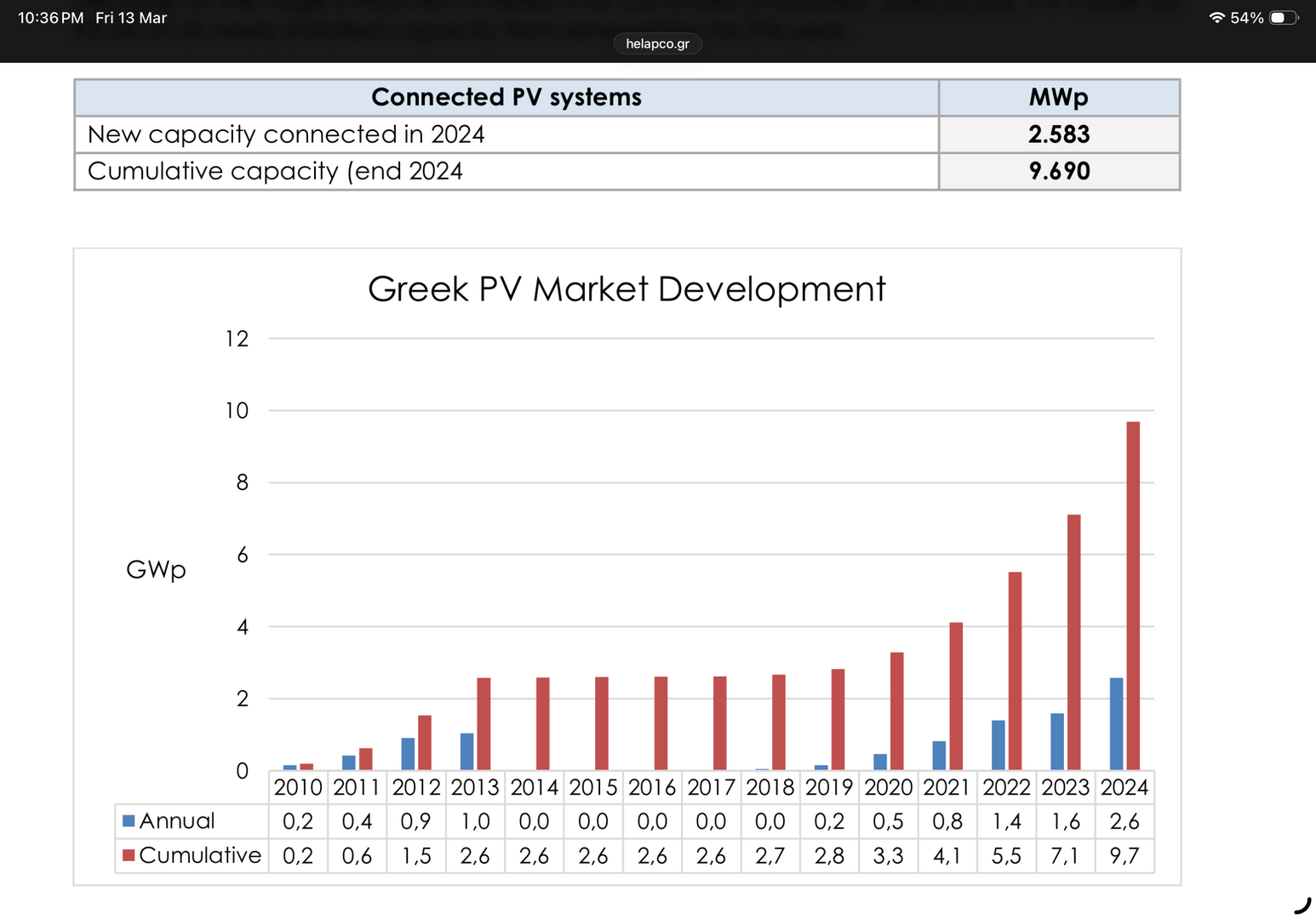Tap the 54% battery percentage text
The height and width of the screenshot is (919, 1316).
click(1246, 18)
